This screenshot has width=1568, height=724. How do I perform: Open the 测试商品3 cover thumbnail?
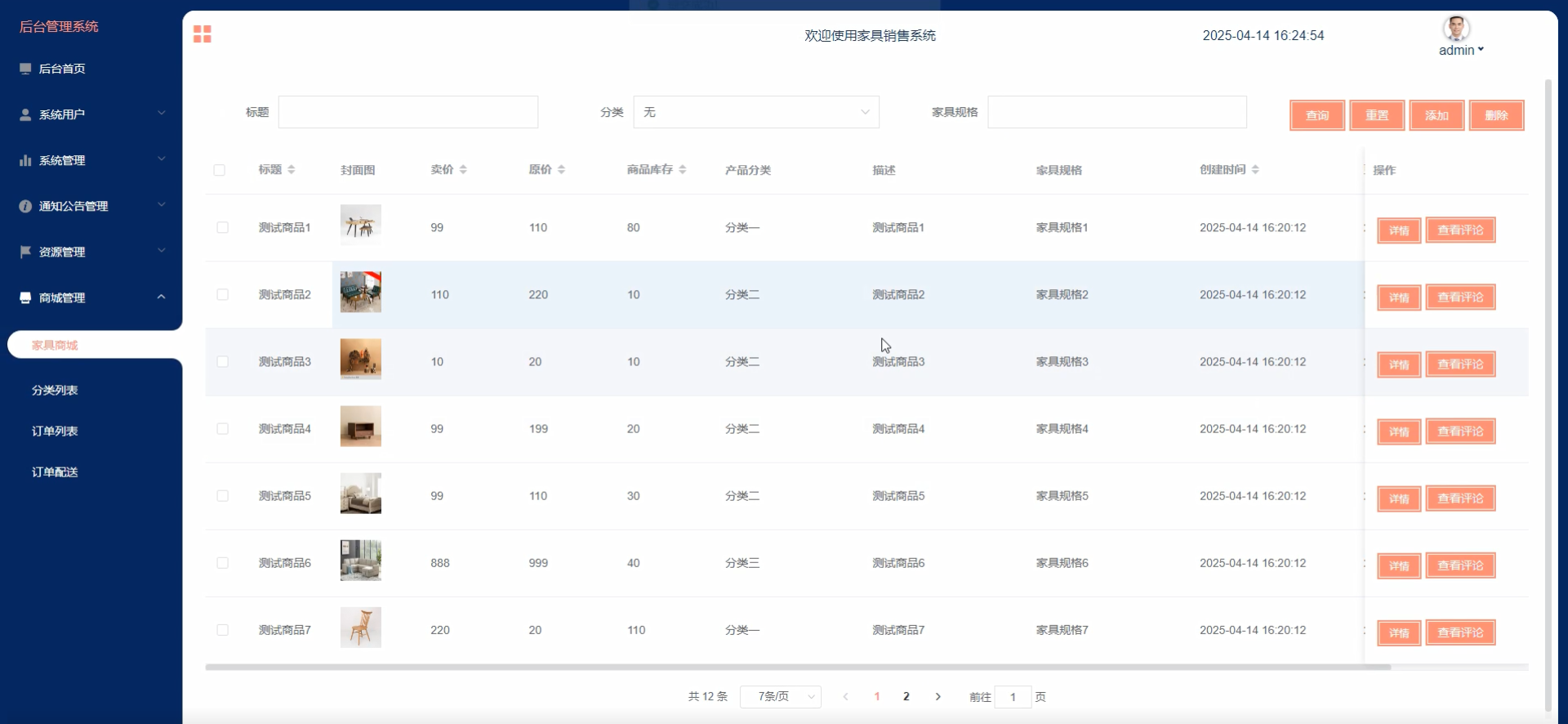point(361,359)
